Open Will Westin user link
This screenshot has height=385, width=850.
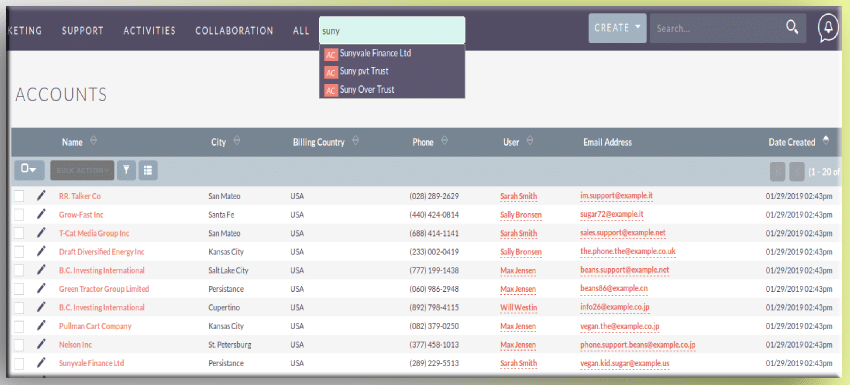pyautogui.click(x=518, y=307)
